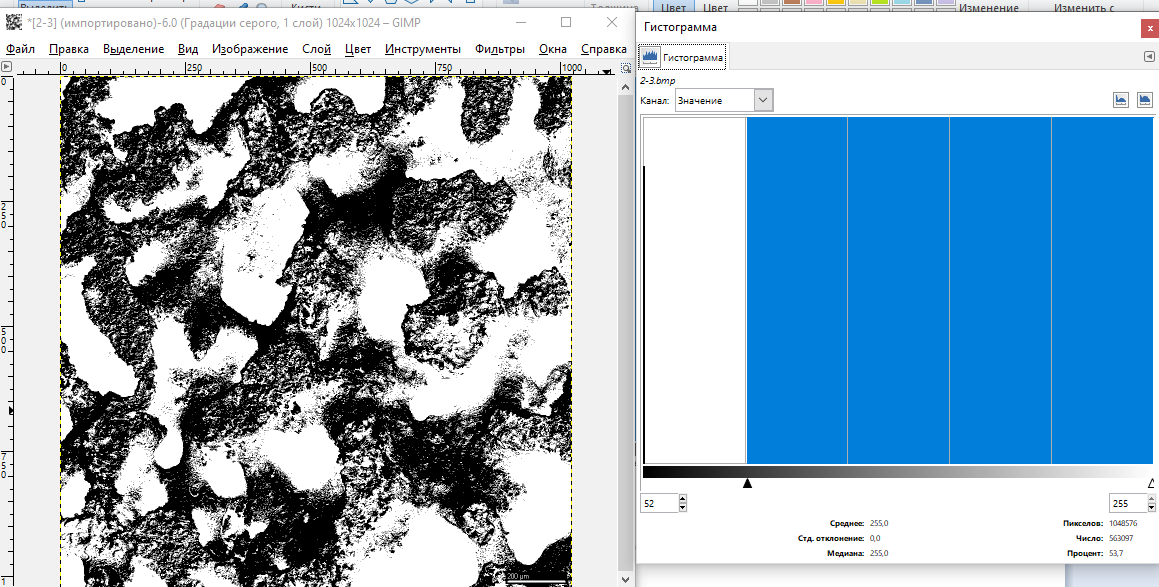The image size is (1159, 587).
Task: Click the lower range input field showing 52
Action: tap(658, 504)
